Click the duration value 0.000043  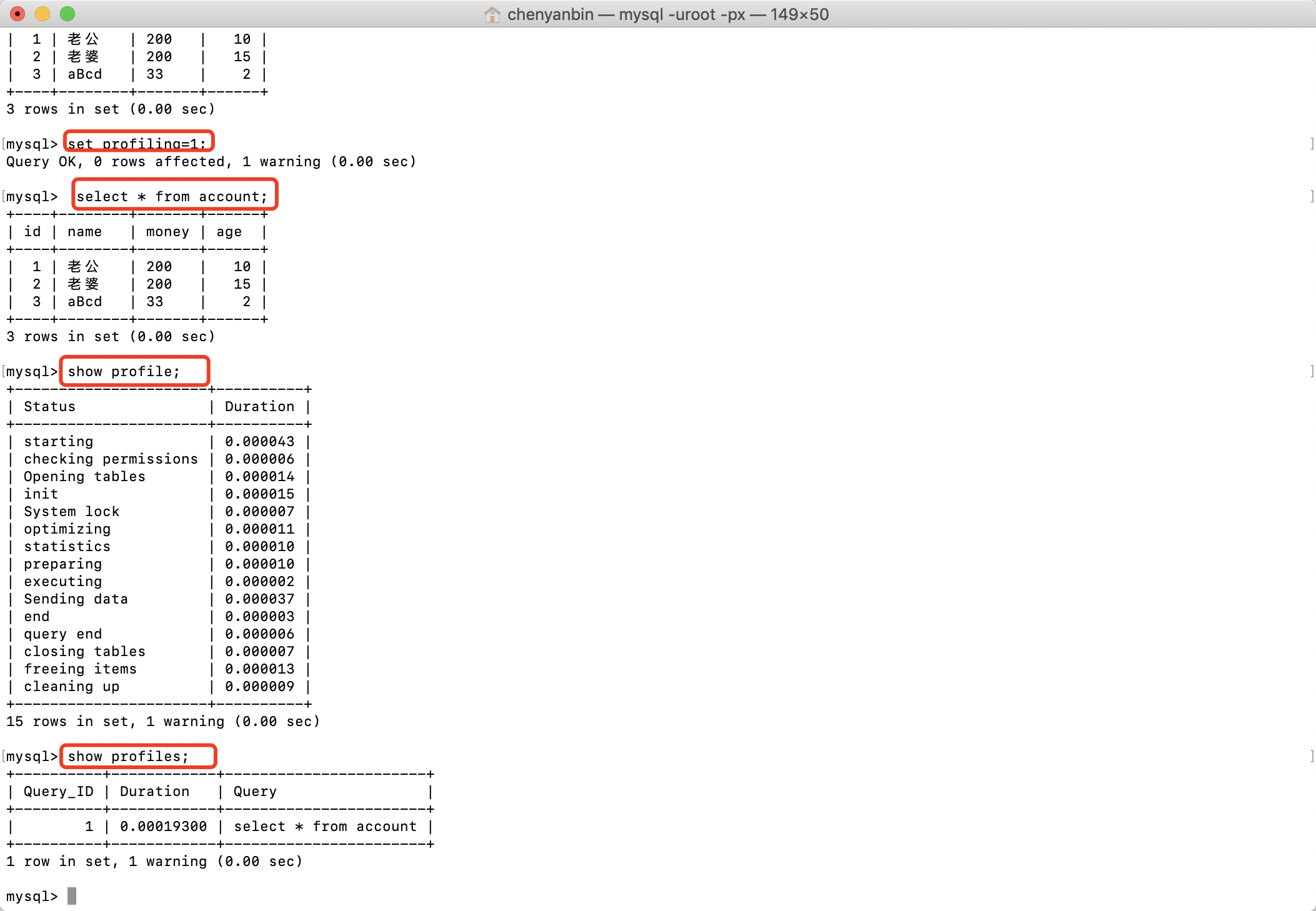pos(259,442)
